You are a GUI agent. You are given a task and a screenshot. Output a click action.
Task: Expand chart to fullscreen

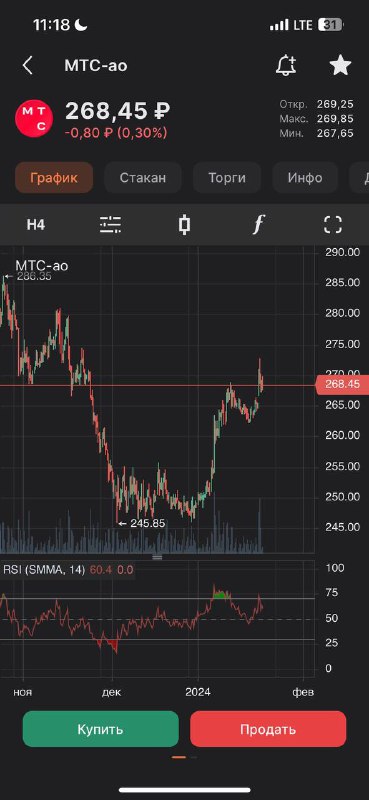[x=333, y=224]
